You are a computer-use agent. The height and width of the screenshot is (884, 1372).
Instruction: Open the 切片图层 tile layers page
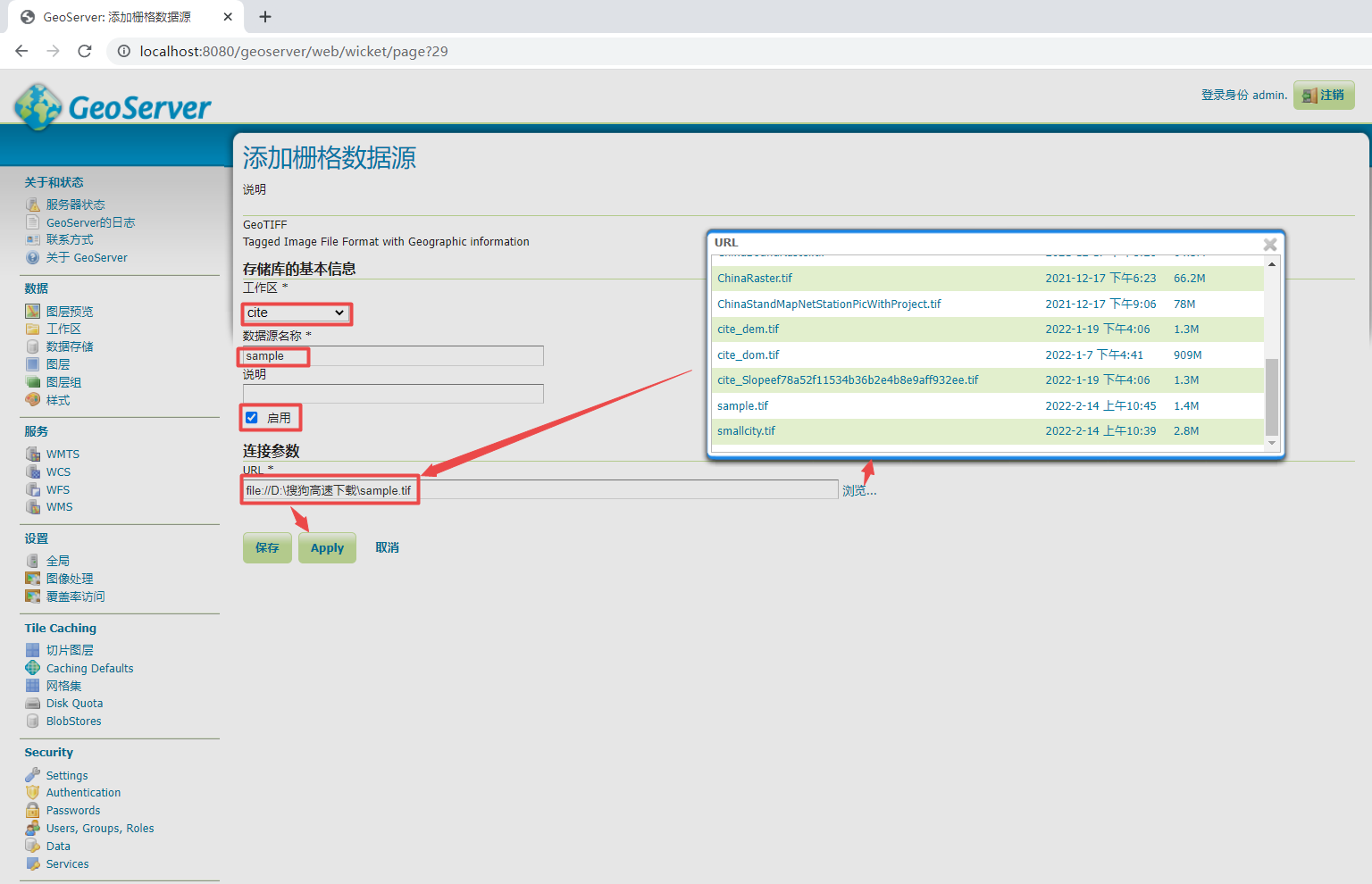tap(70, 649)
